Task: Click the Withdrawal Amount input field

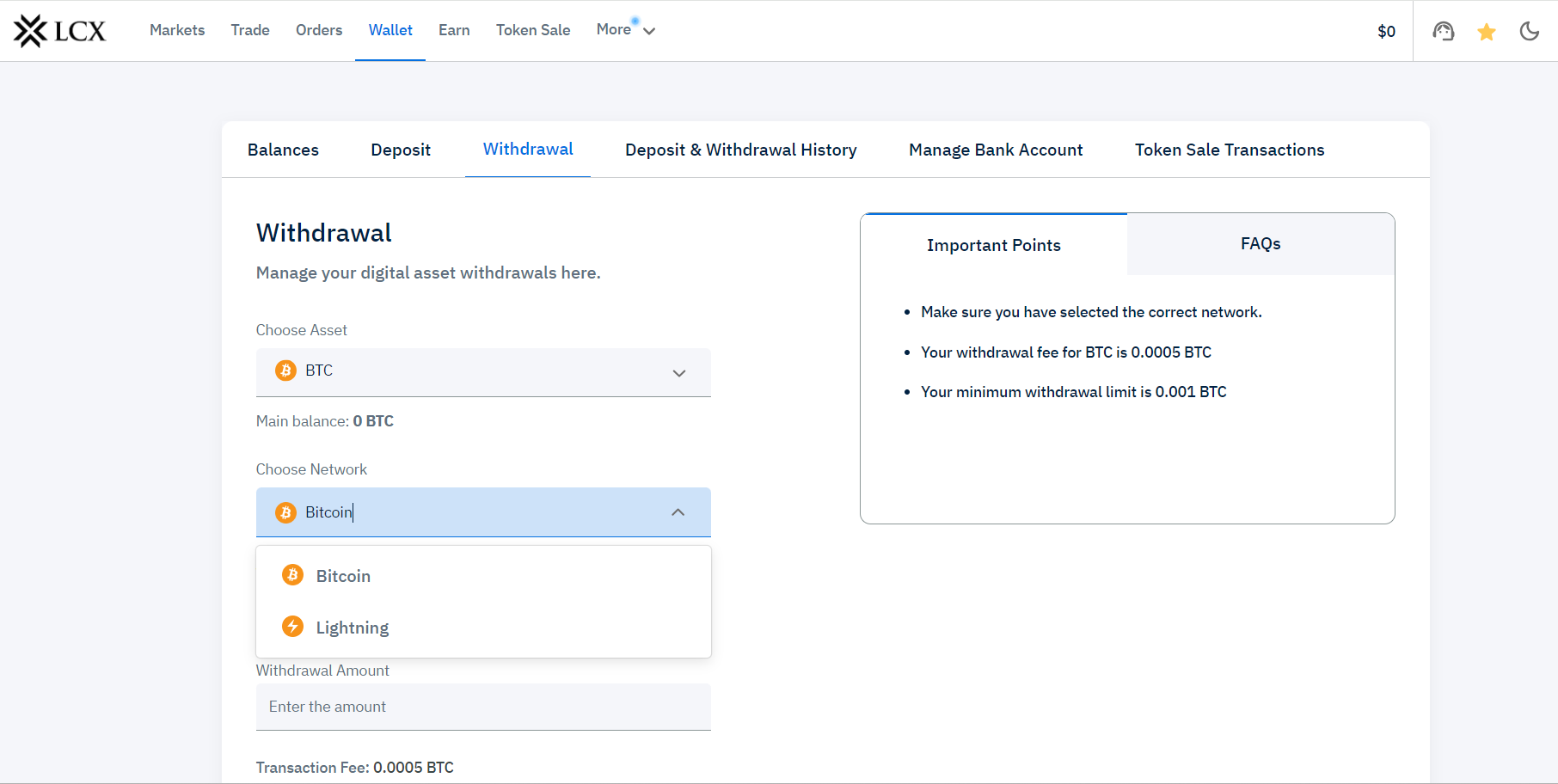Action: point(483,707)
